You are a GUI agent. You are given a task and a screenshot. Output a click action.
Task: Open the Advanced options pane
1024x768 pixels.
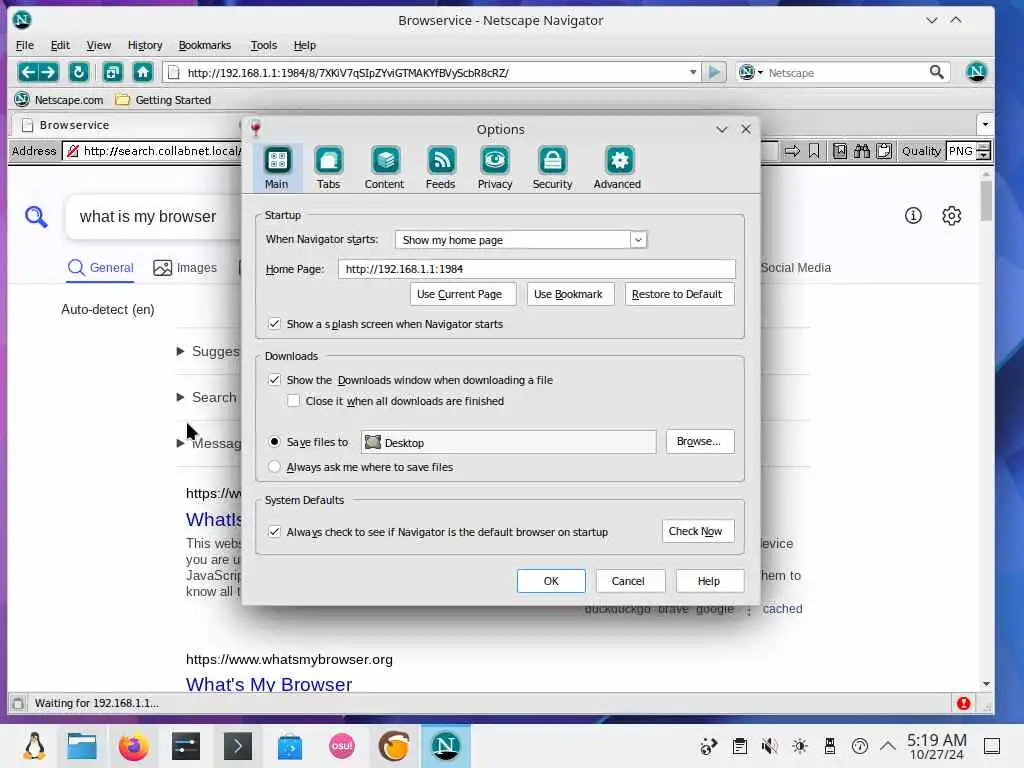coord(617,168)
